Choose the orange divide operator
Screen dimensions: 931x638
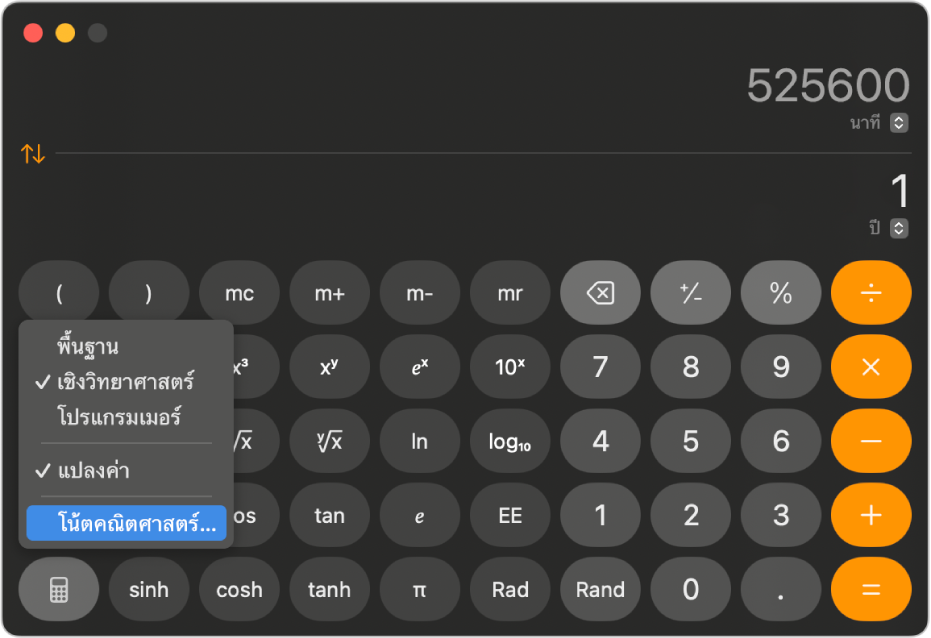pyautogui.click(x=871, y=293)
